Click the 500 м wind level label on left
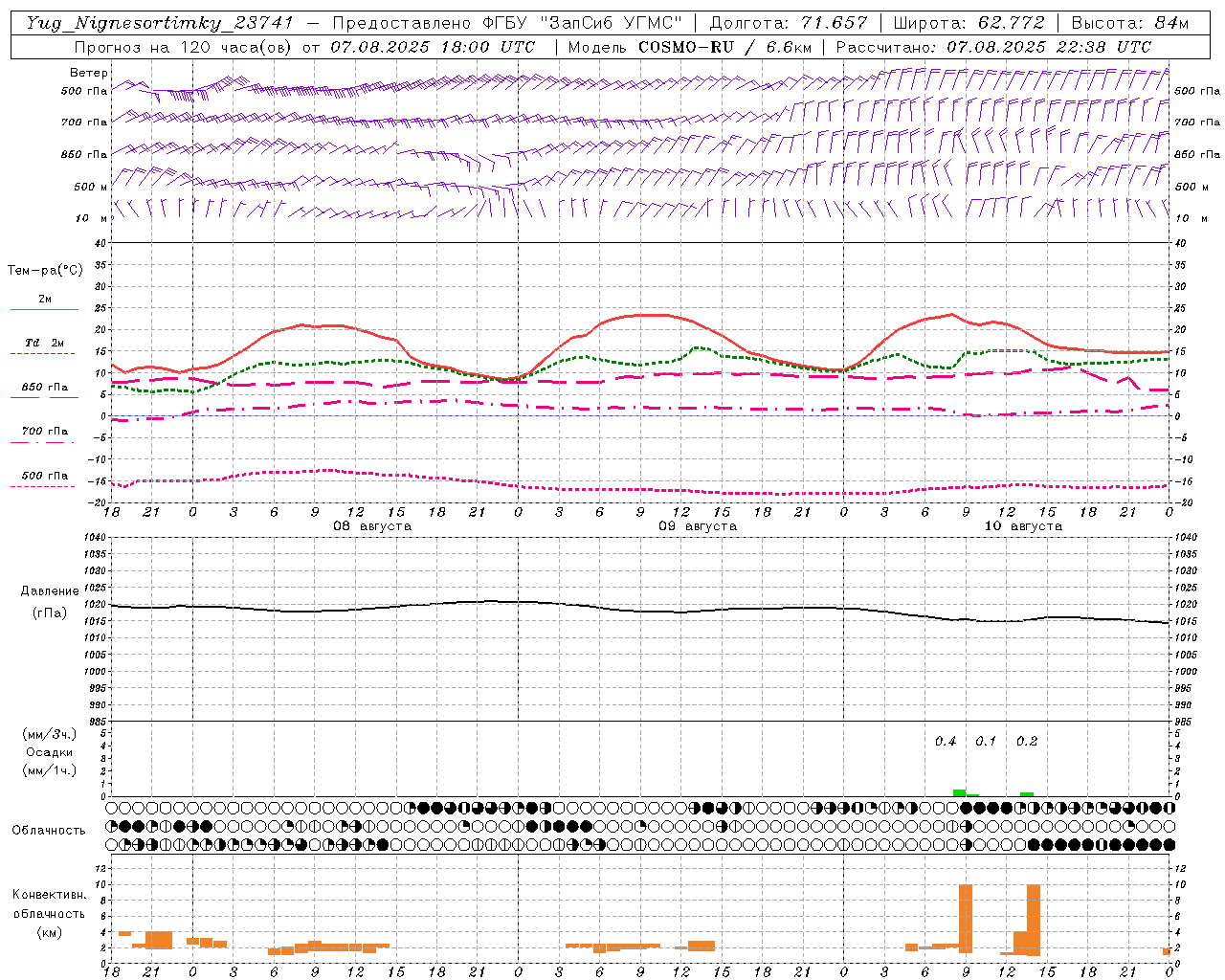This screenshot has width=1225, height=980. pyautogui.click(x=91, y=187)
